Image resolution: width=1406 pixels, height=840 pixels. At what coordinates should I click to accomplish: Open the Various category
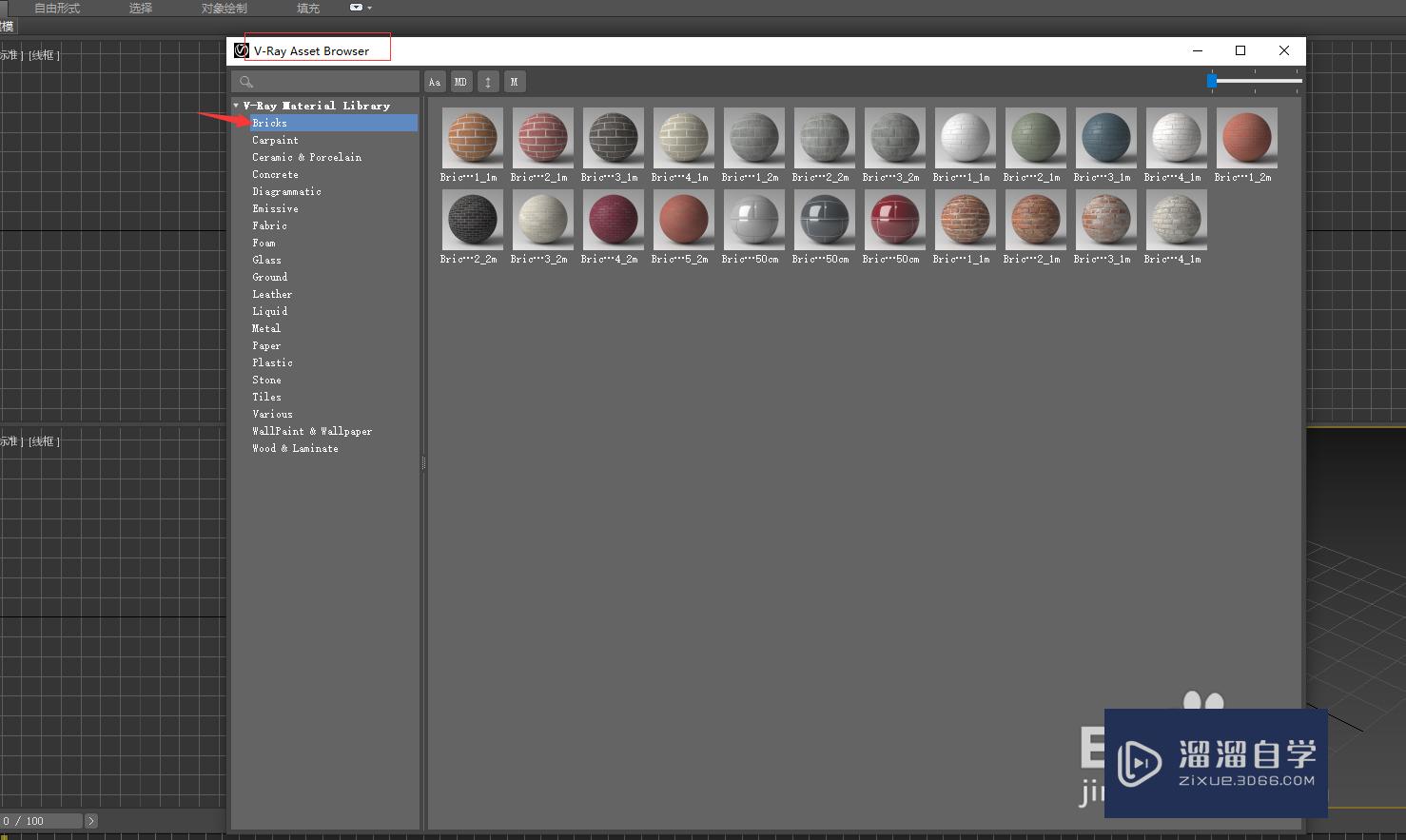click(x=272, y=414)
